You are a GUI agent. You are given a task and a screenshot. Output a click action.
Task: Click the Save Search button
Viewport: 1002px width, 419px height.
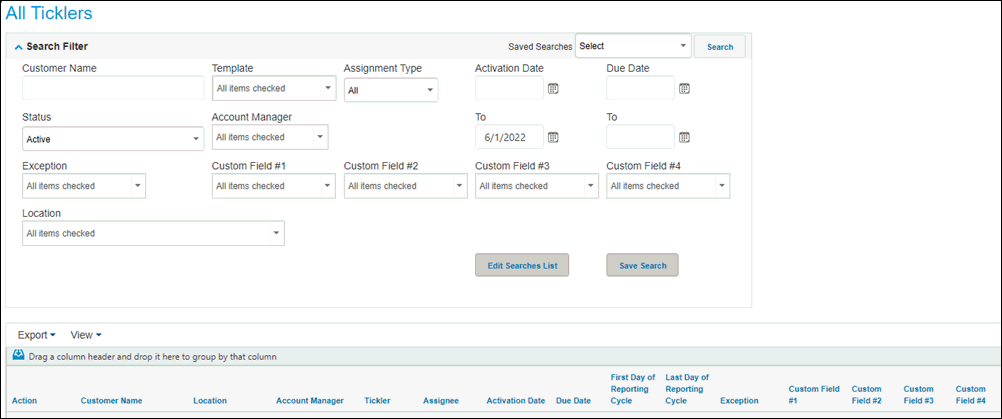[x=642, y=265]
